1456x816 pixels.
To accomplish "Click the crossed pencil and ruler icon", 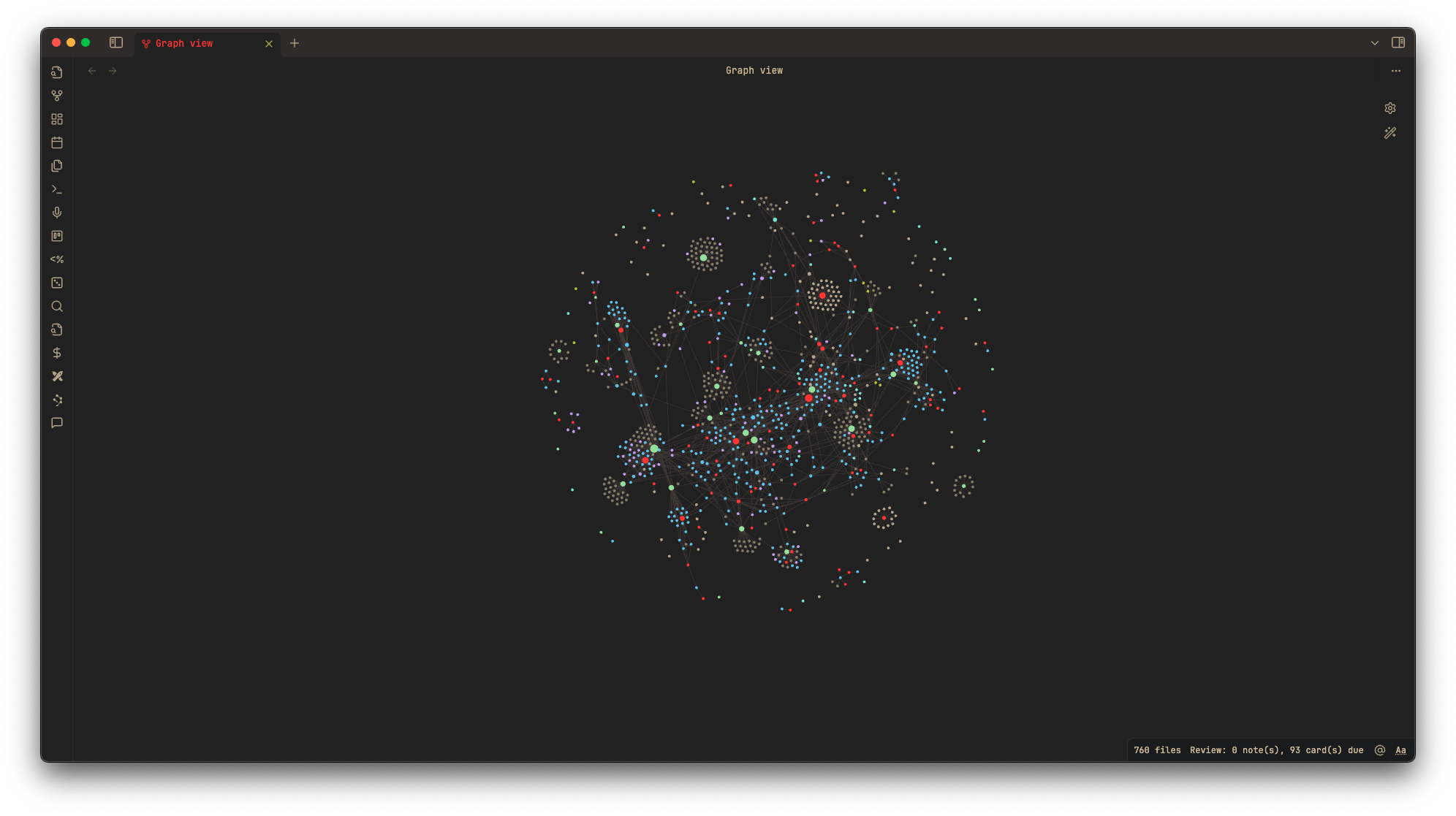I will click(57, 376).
